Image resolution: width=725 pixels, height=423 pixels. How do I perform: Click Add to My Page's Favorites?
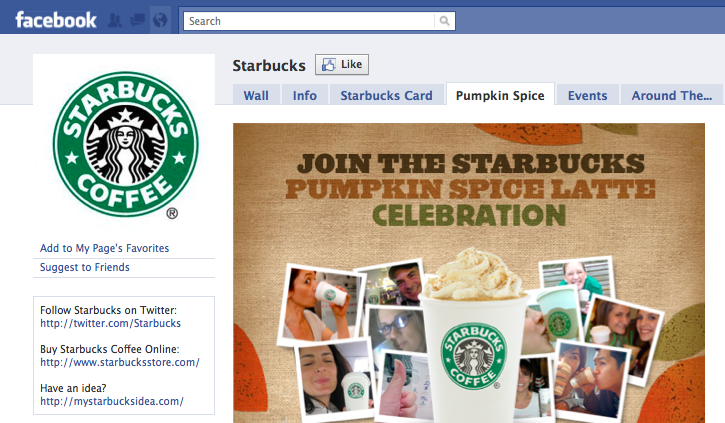point(104,248)
